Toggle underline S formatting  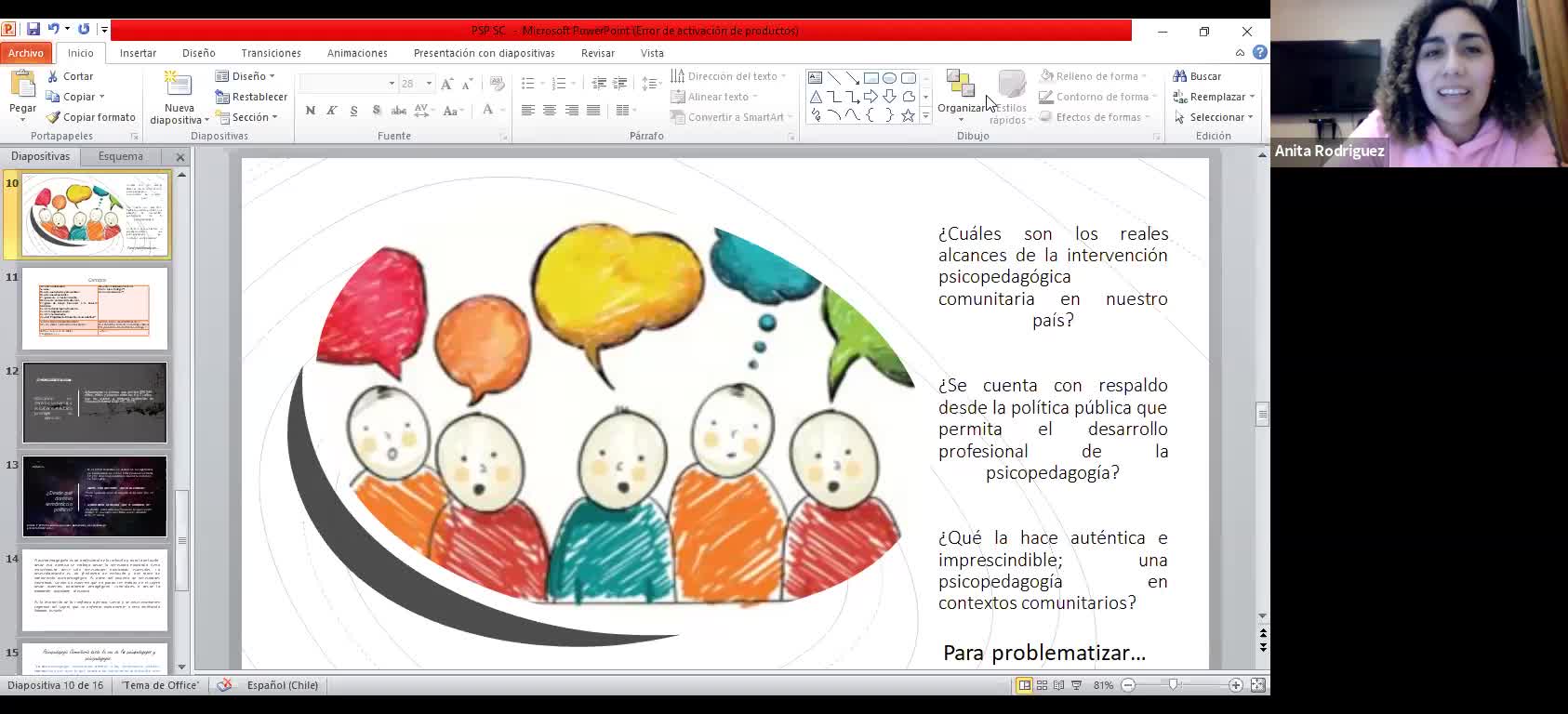(x=353, y=111)
